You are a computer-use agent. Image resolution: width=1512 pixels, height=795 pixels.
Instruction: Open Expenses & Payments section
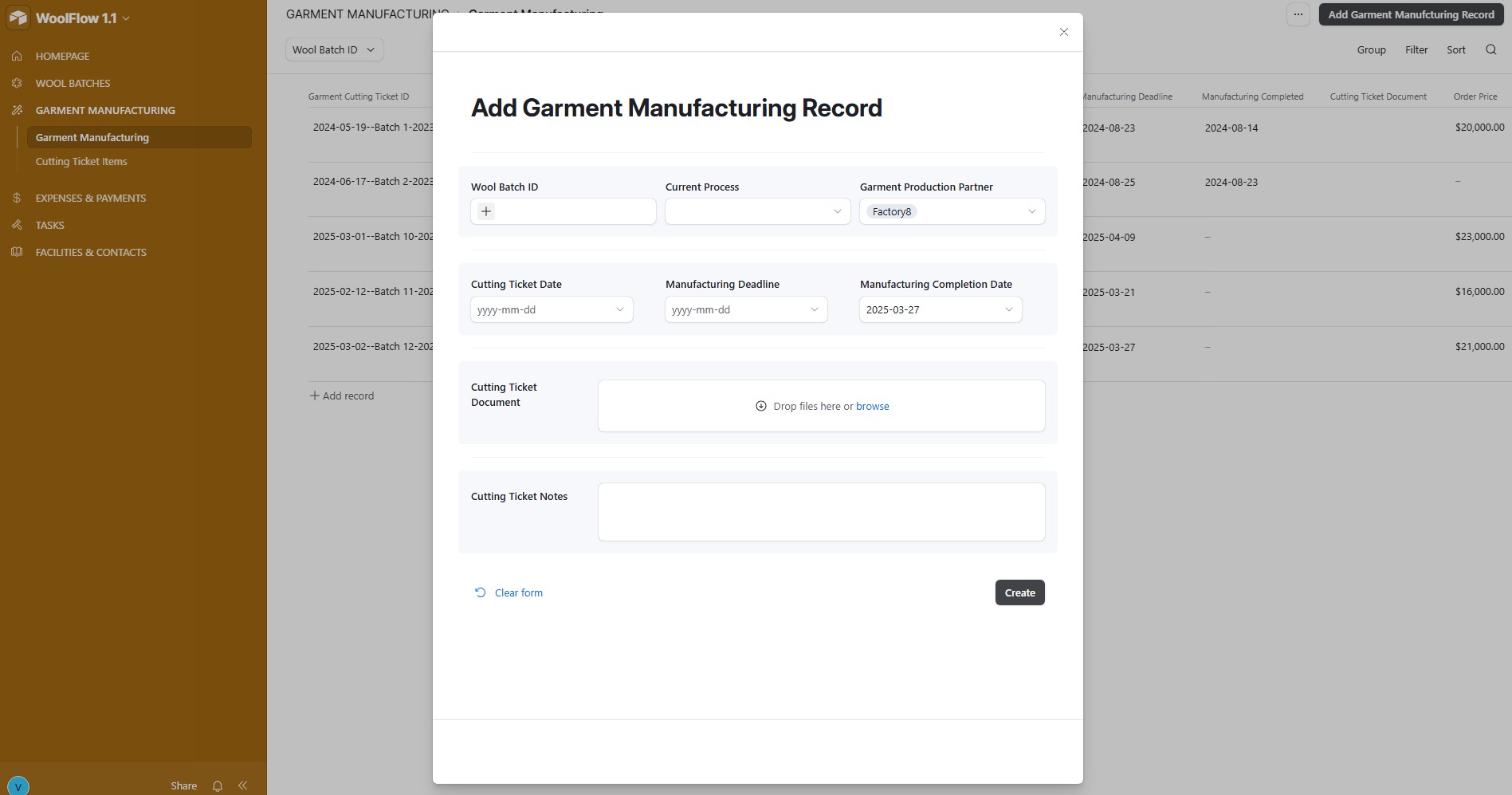pyautogui.click(x=90, y=198)
